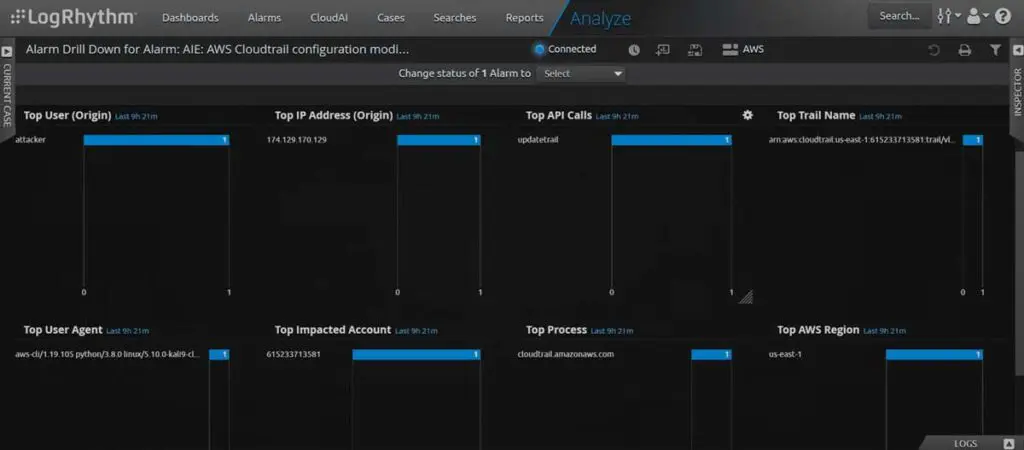Click the save layout toolbar icon
The width and height of the screenshot is (1024, 450).
[x=696, y=50]
